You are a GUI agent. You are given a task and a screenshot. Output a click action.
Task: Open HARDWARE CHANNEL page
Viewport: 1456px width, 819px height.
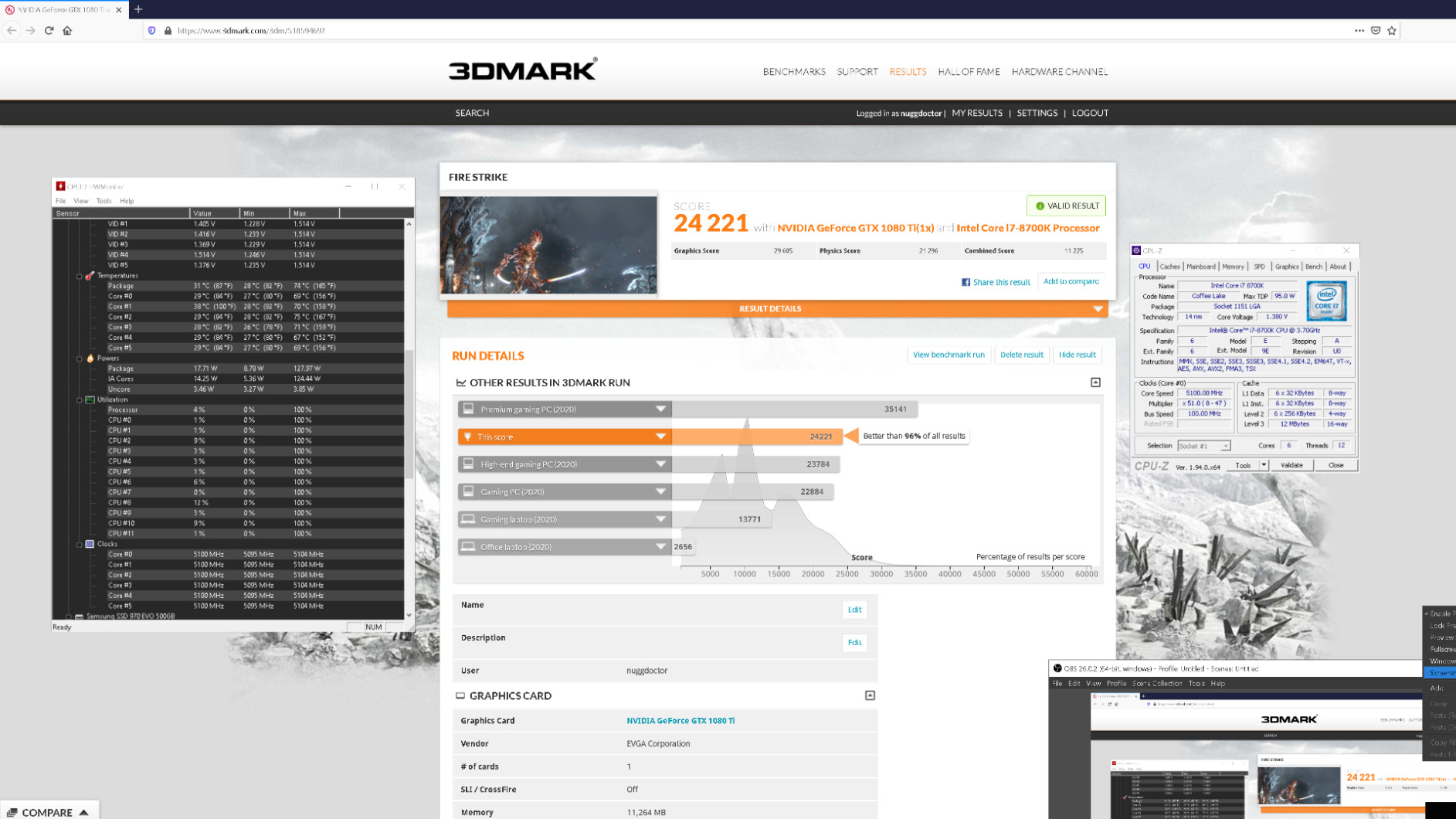[x=1060, y=72]
